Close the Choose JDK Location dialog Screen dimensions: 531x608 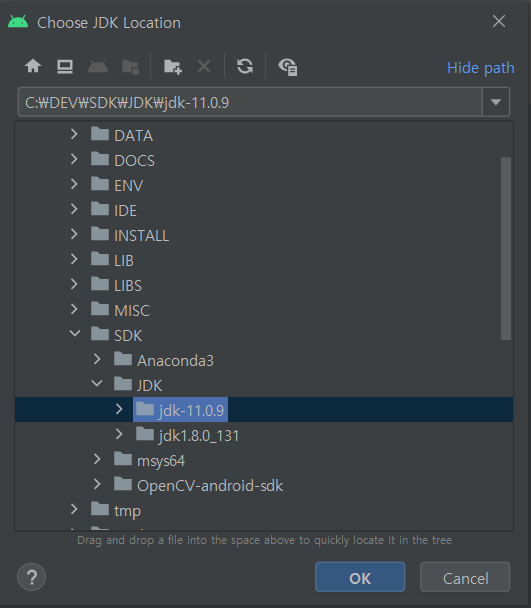click(499, 21)
